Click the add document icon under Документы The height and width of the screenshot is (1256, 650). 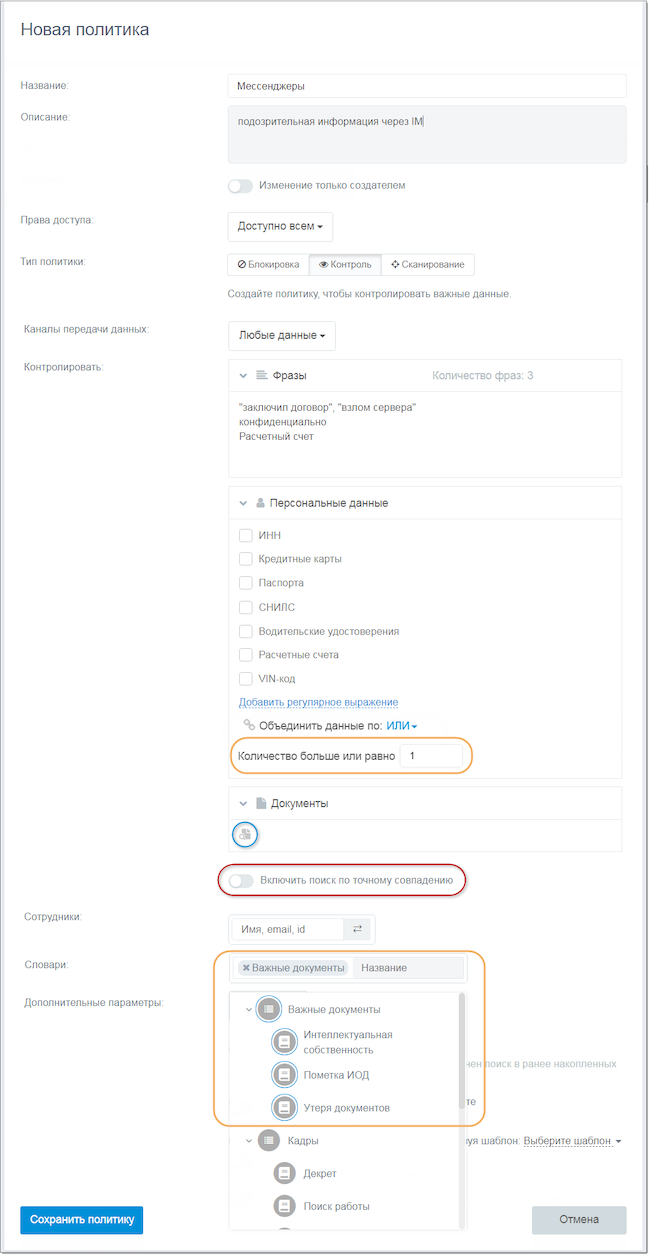(x=244, y=834)
